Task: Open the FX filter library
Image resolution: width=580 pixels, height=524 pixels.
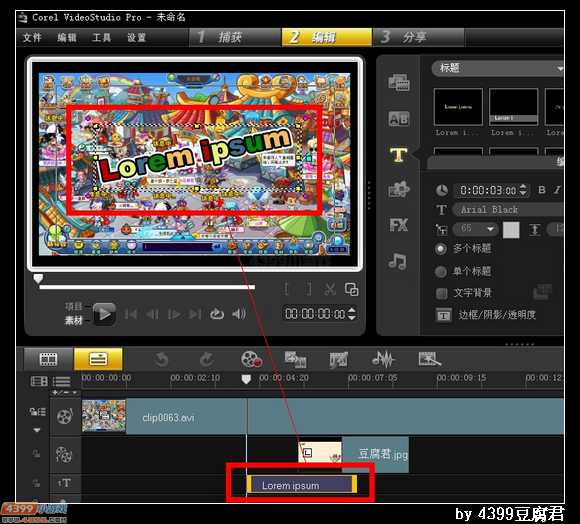Action: pyautogui.click(x=398, y=224)
